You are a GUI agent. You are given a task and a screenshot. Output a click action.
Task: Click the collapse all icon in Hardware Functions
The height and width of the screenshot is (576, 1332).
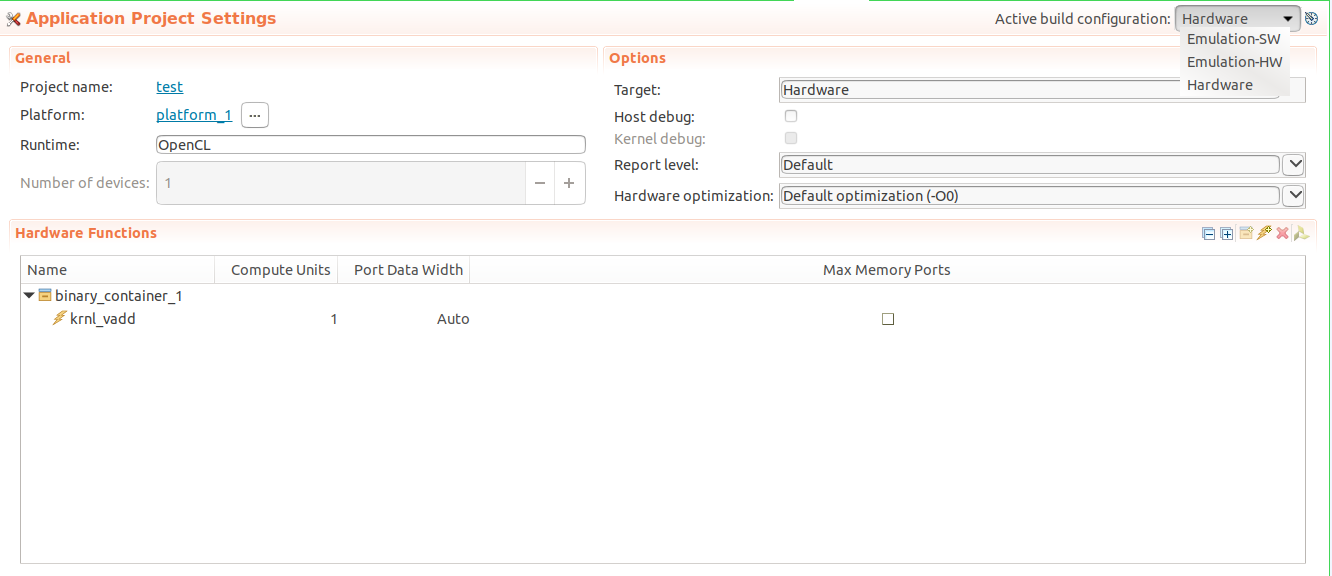(1209, 234)
